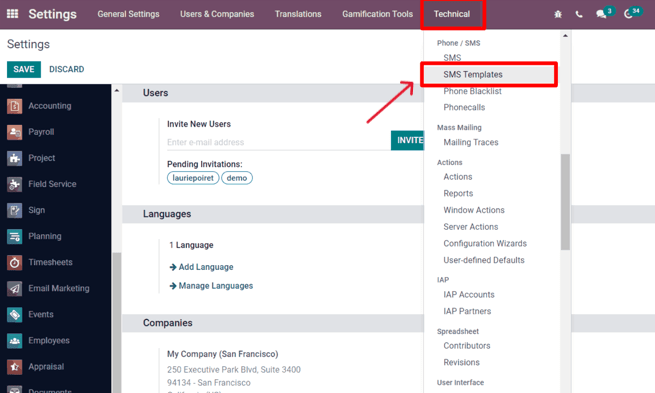655x393 pixels.
Task: Click the debug bug icon
Action: click(x=558, y=14)
